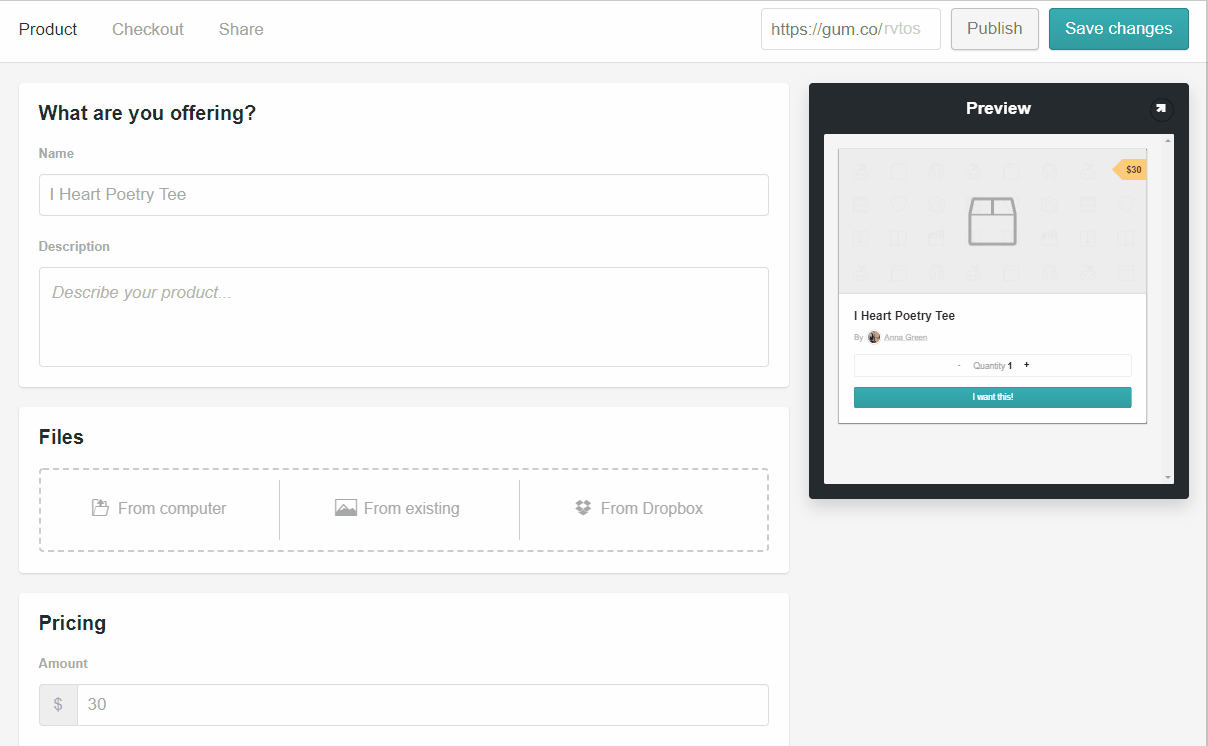Viewport: 1208px width, 746px height.
Task: Upload file From computer
Action: 159,508
